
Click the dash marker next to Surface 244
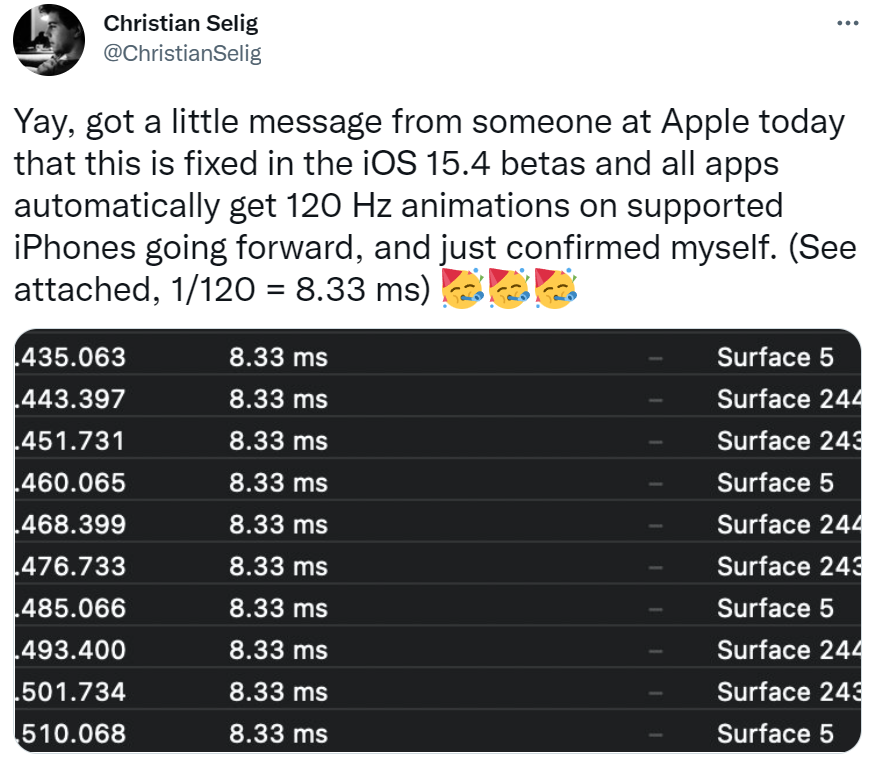pos(655,398)
